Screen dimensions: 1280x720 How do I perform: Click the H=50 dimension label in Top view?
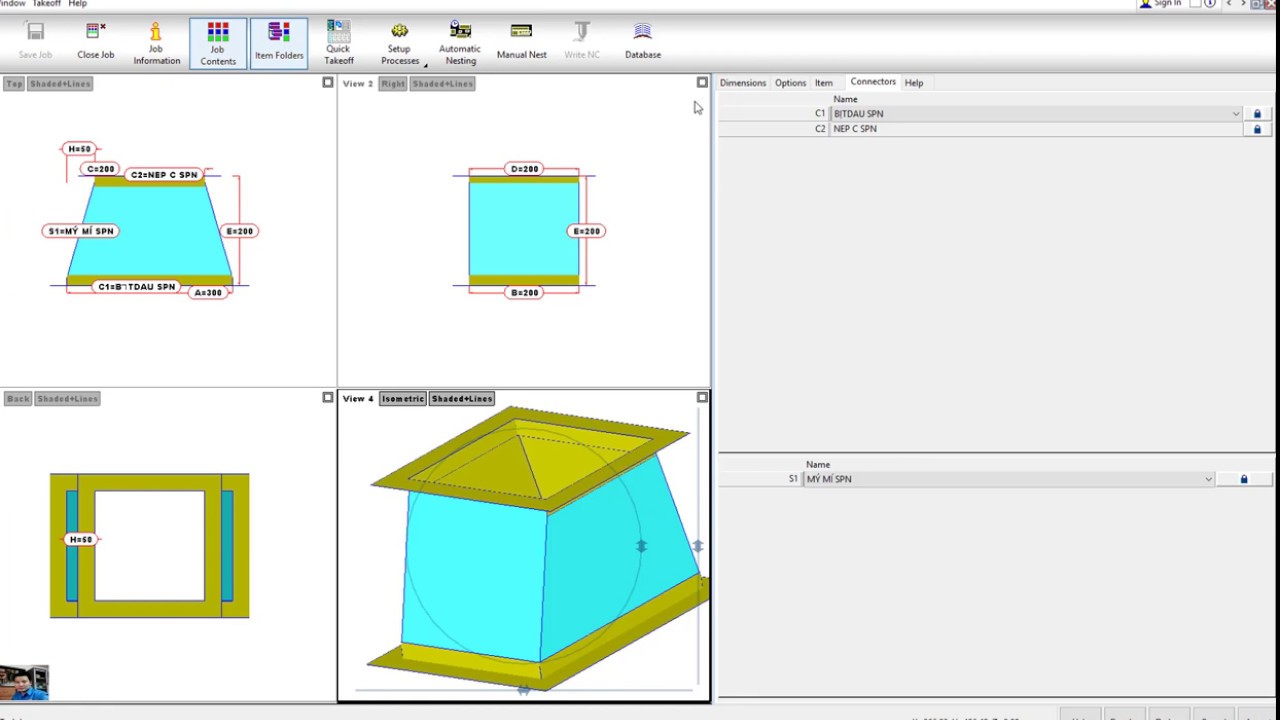click(x=79, y=149)
